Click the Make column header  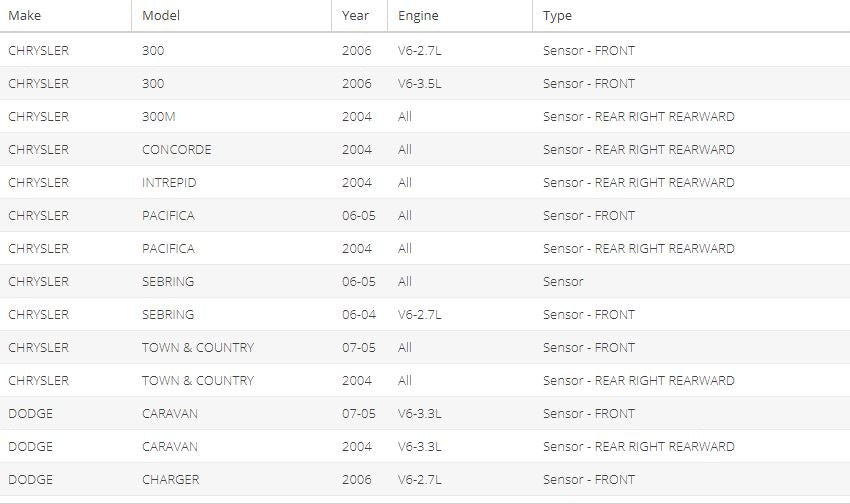(x=24, y=16)
